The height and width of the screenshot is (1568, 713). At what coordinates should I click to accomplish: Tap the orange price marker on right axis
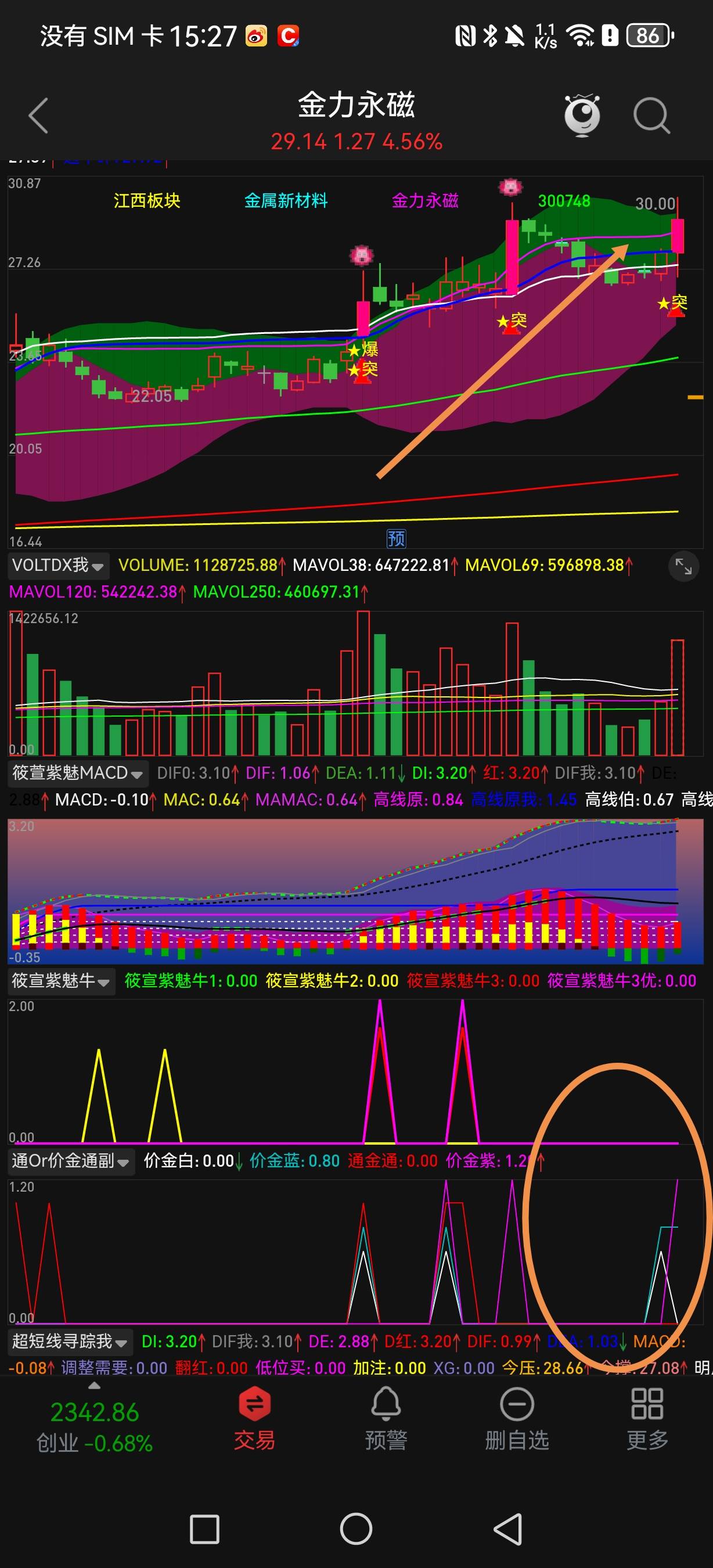click(x=696, y=397)
